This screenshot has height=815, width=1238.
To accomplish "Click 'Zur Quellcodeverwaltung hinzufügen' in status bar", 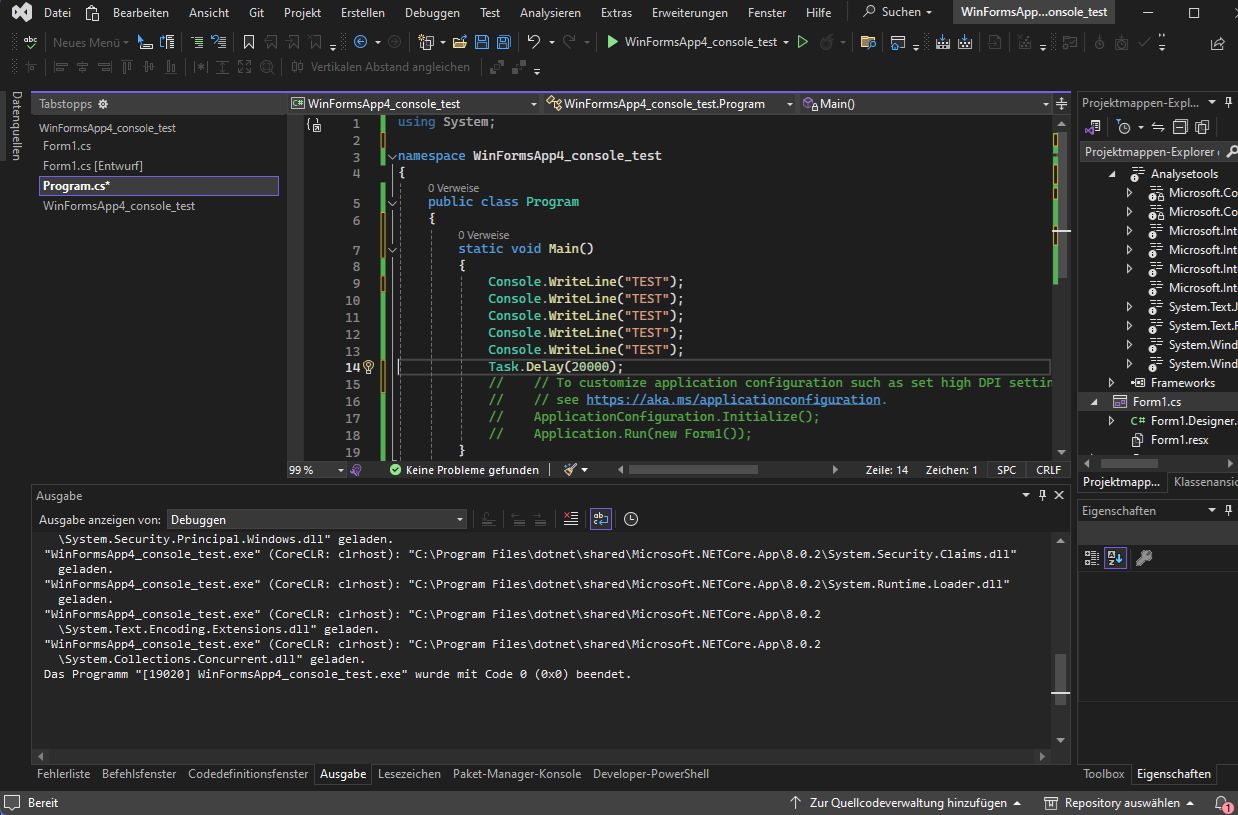I will (907, 803).
